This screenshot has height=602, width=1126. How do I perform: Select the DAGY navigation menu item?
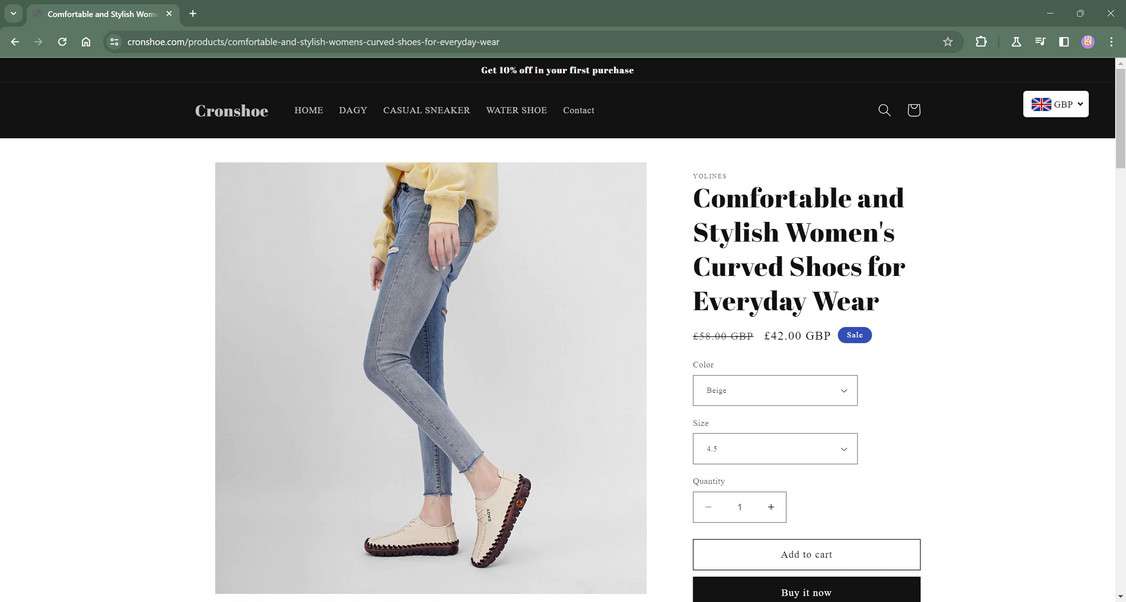coord(354,110)
